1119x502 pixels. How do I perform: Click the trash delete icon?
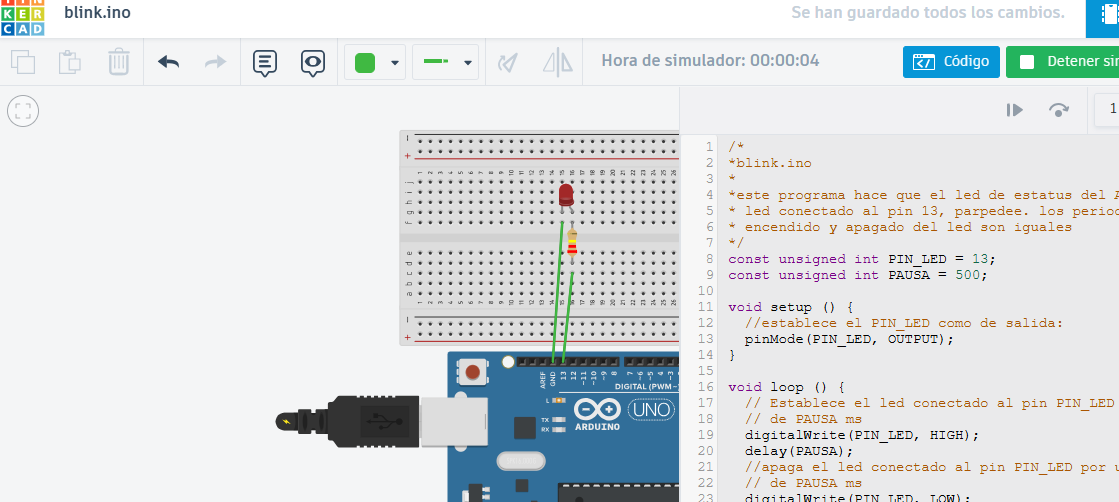point(118,62)
